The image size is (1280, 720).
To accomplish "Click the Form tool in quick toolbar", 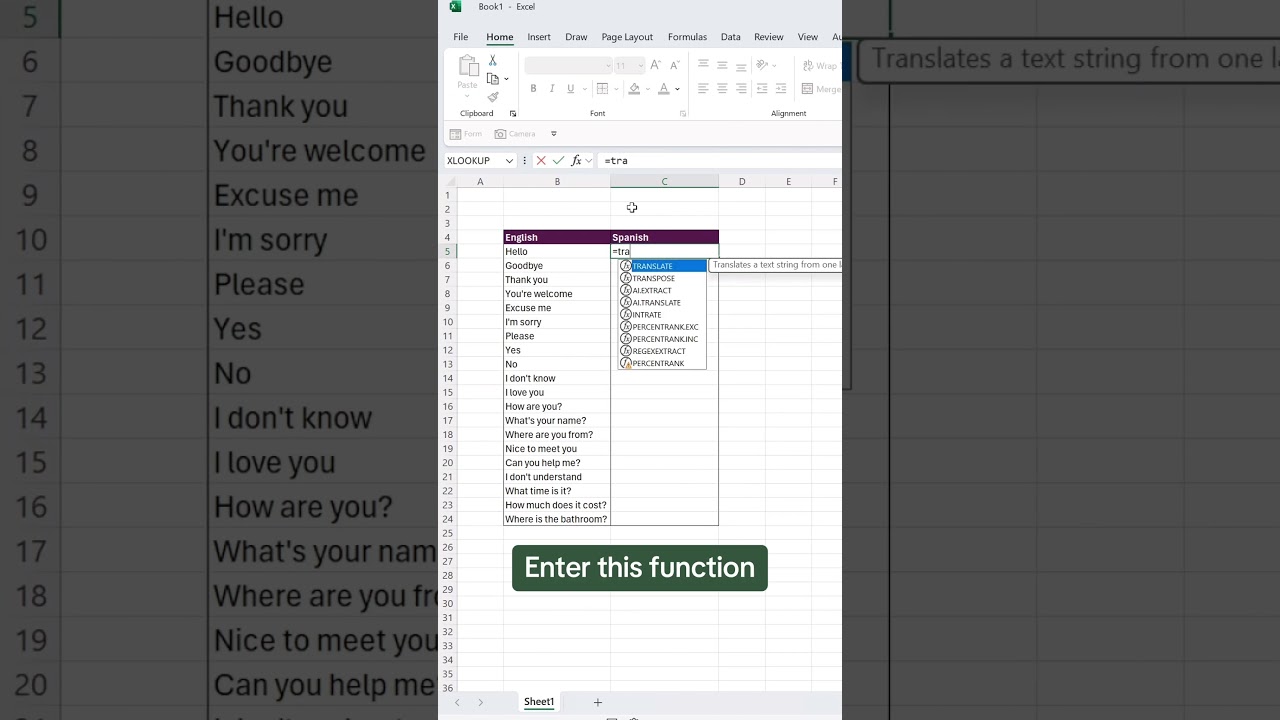I will pyautogui.click(x=466, y=133).
